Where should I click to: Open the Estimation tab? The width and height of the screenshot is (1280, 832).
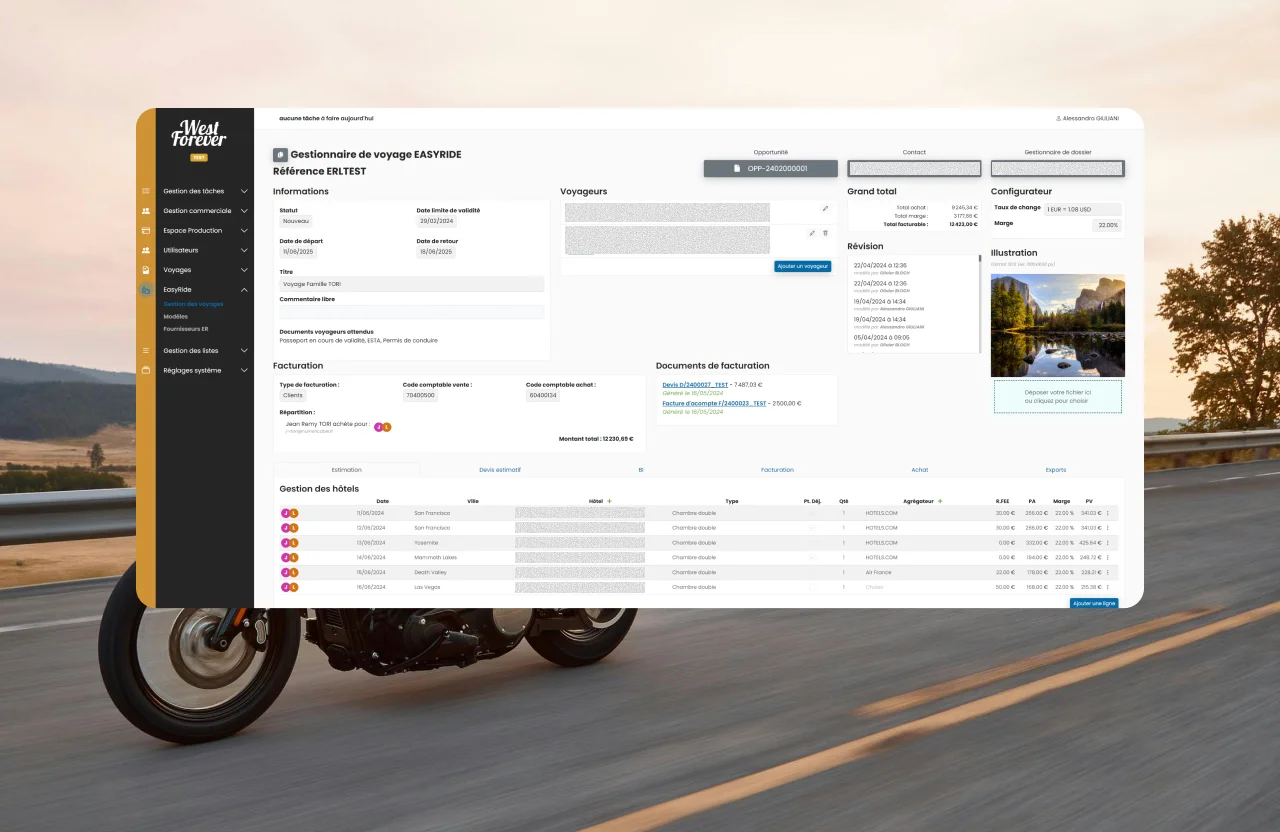(346, 469)
